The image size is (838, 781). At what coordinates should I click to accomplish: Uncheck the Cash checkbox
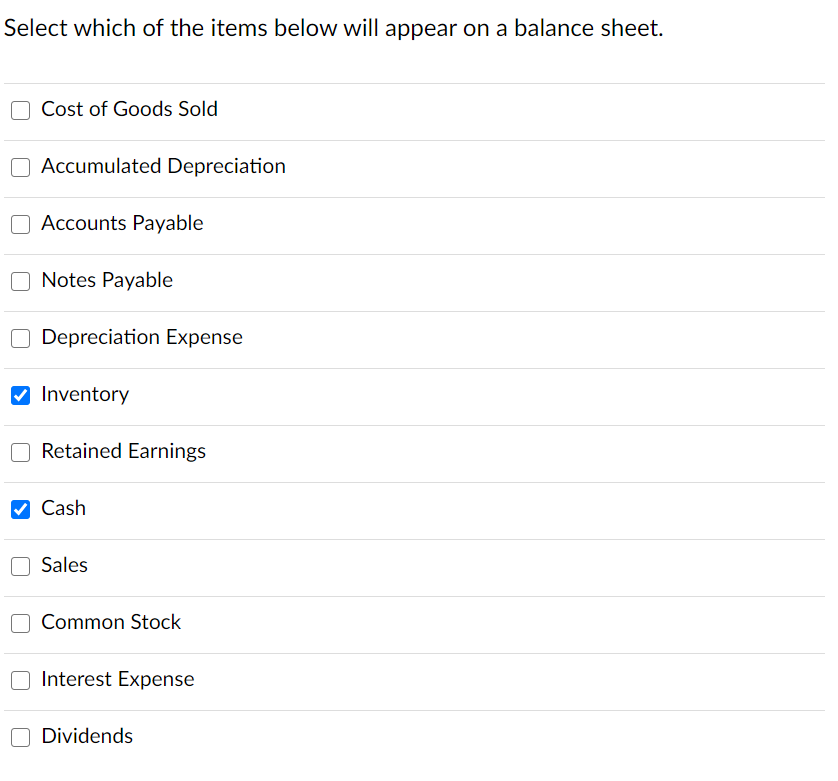point(20,509)
